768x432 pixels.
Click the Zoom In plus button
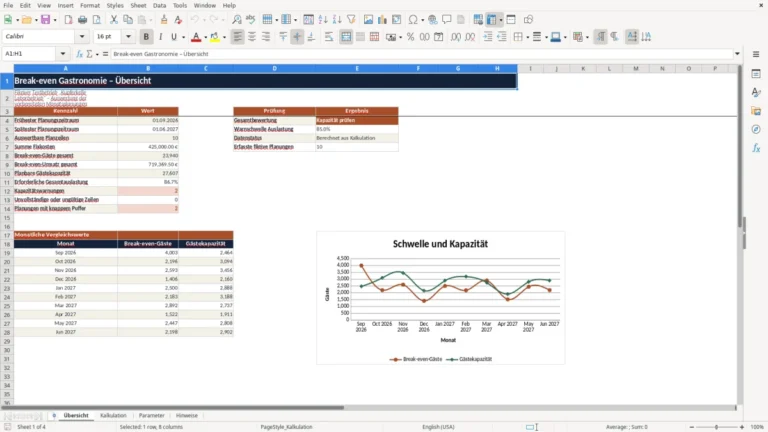click(742, 427)
